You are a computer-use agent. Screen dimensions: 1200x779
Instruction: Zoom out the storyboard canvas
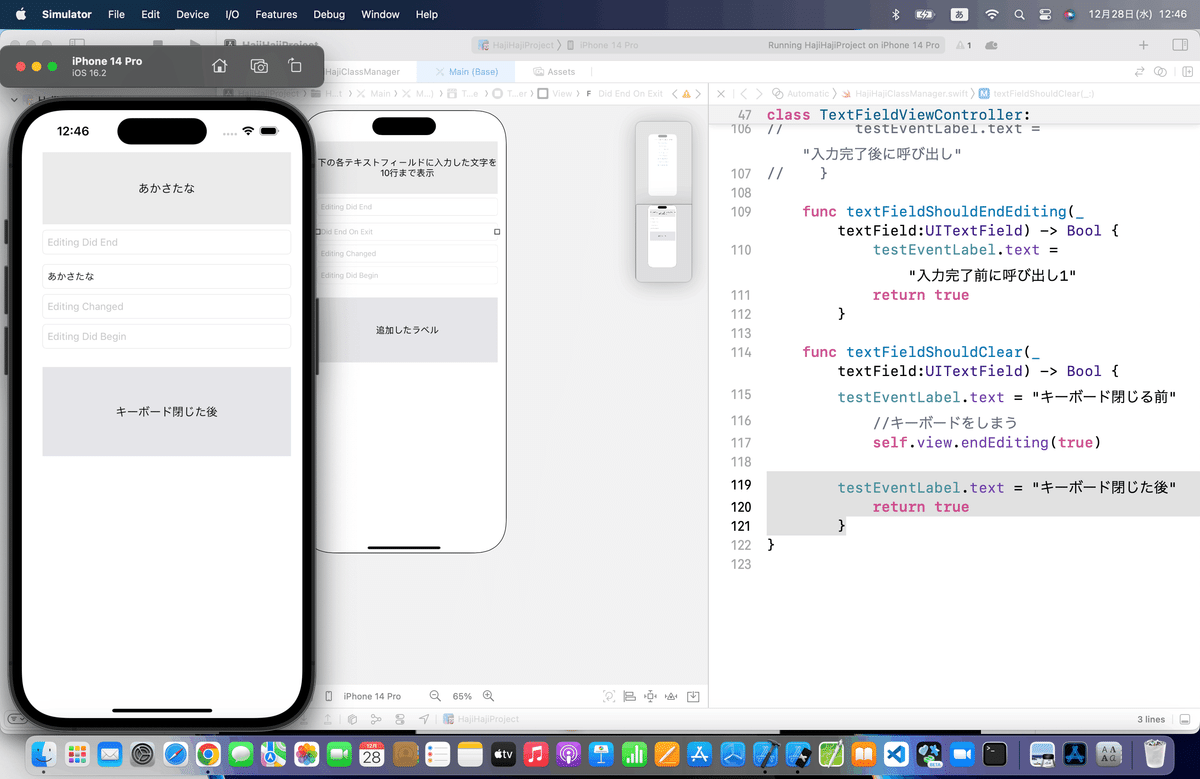(x=435, y=696)
